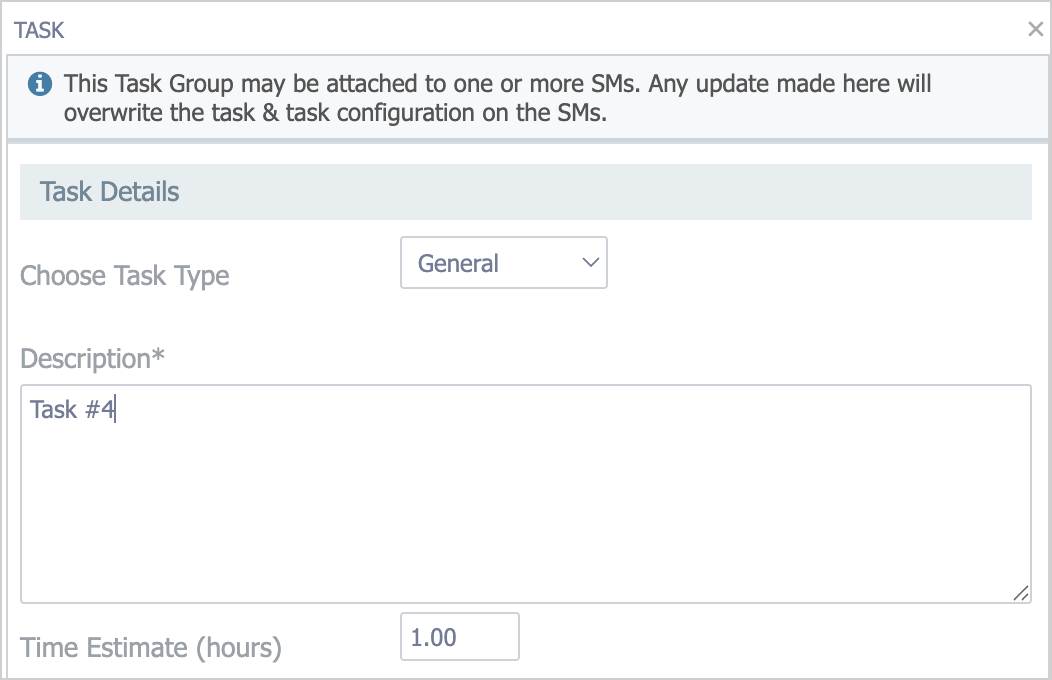
Task: Select the General option text in the combo box
Action: (459, 264)
